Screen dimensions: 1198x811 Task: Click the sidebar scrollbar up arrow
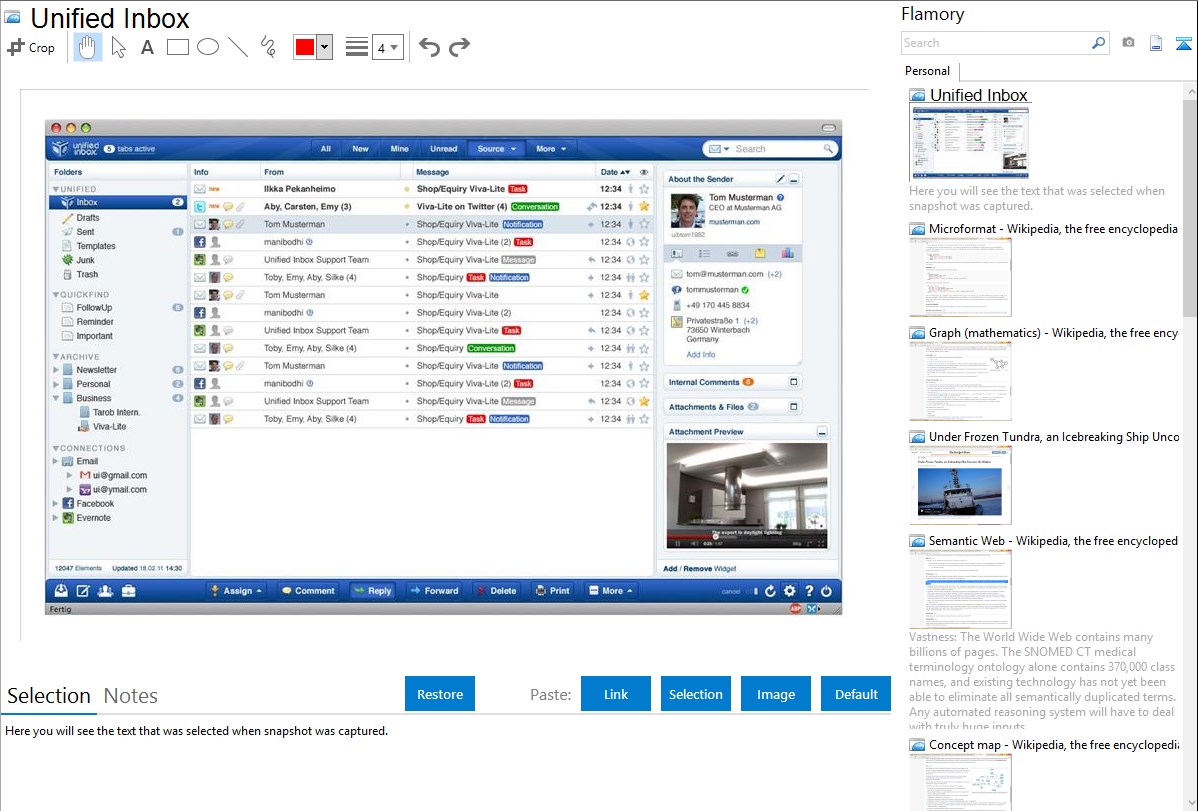coord(1190,92)
